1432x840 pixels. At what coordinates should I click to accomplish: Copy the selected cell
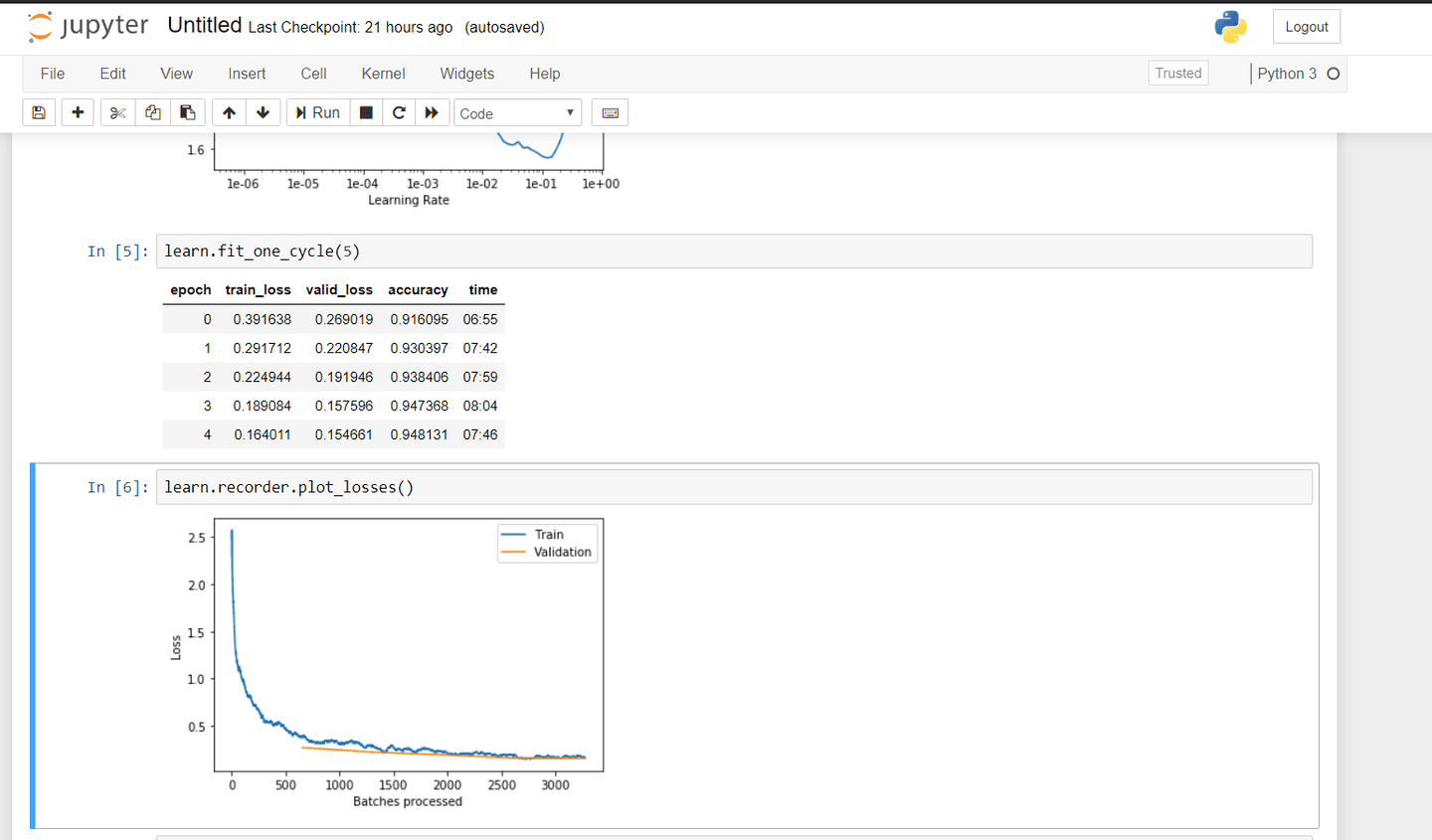pos(152,112)
